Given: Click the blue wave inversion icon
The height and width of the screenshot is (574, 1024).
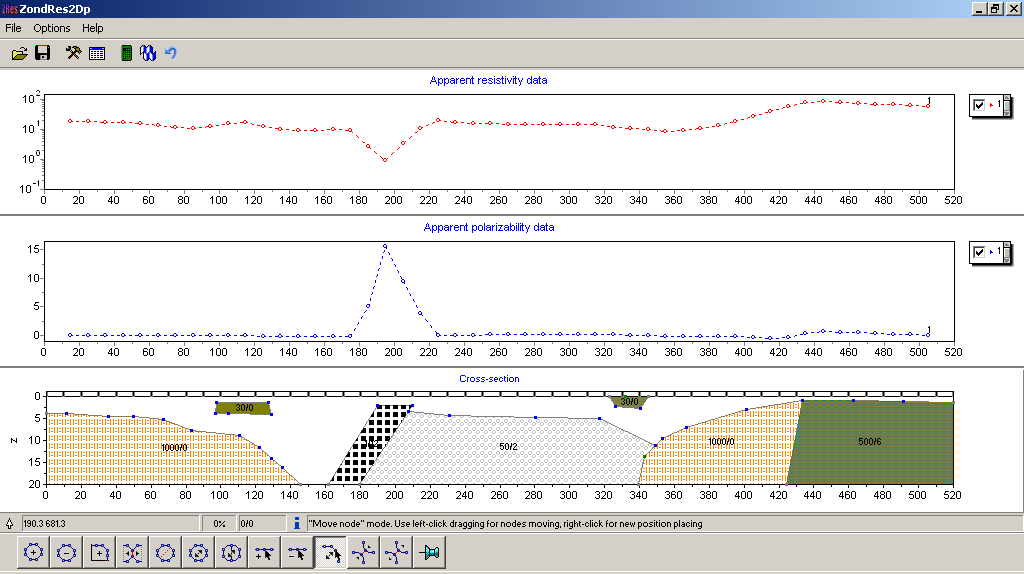Looking at the screenshot, I should pos(148,53).
